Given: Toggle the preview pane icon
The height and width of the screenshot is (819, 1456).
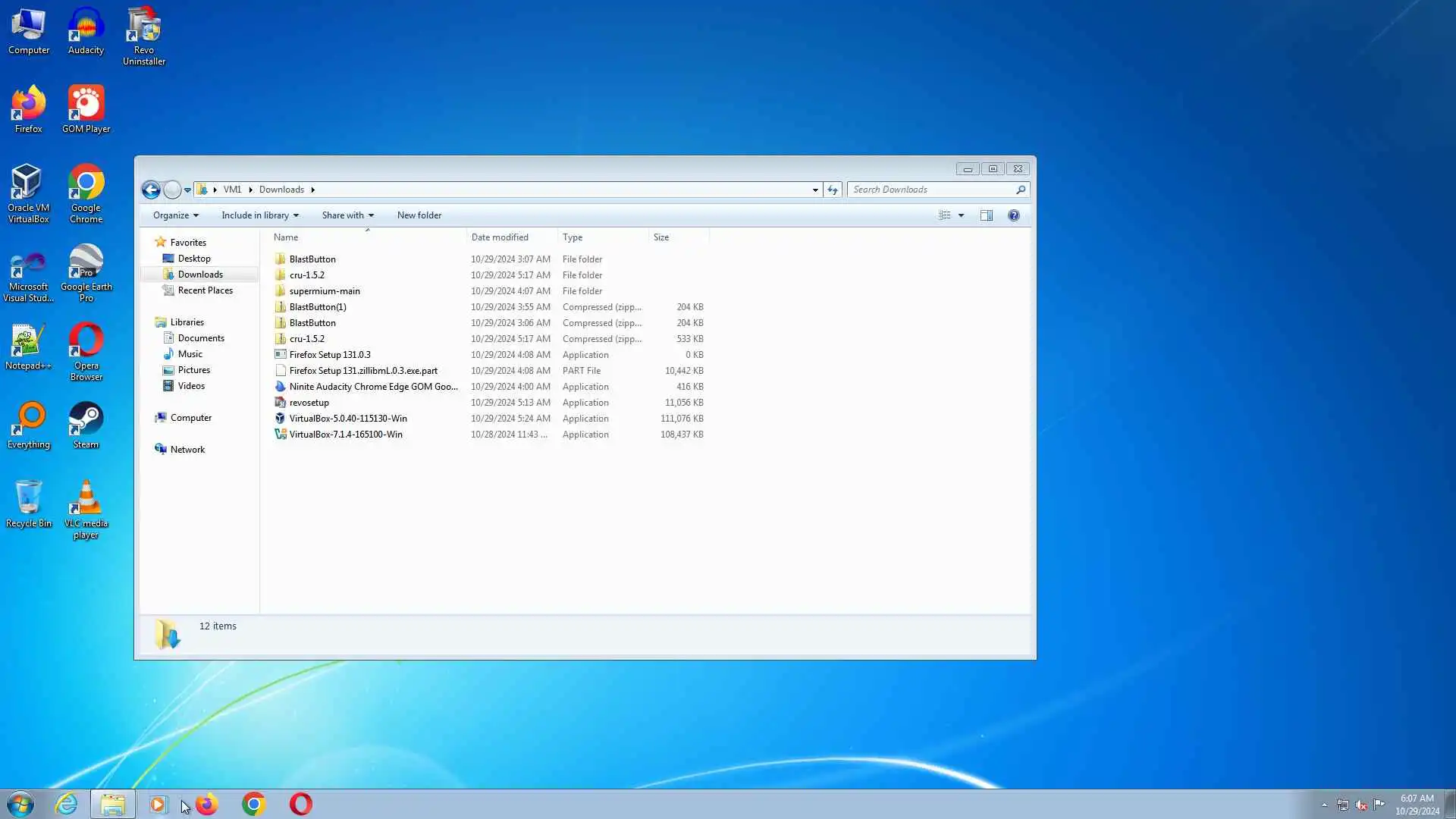Looking at the screenshot, I should (x=986, y=215).
